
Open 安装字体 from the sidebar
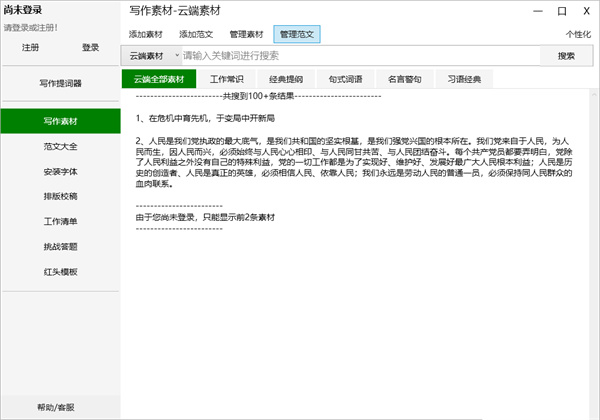coord(60,171)
